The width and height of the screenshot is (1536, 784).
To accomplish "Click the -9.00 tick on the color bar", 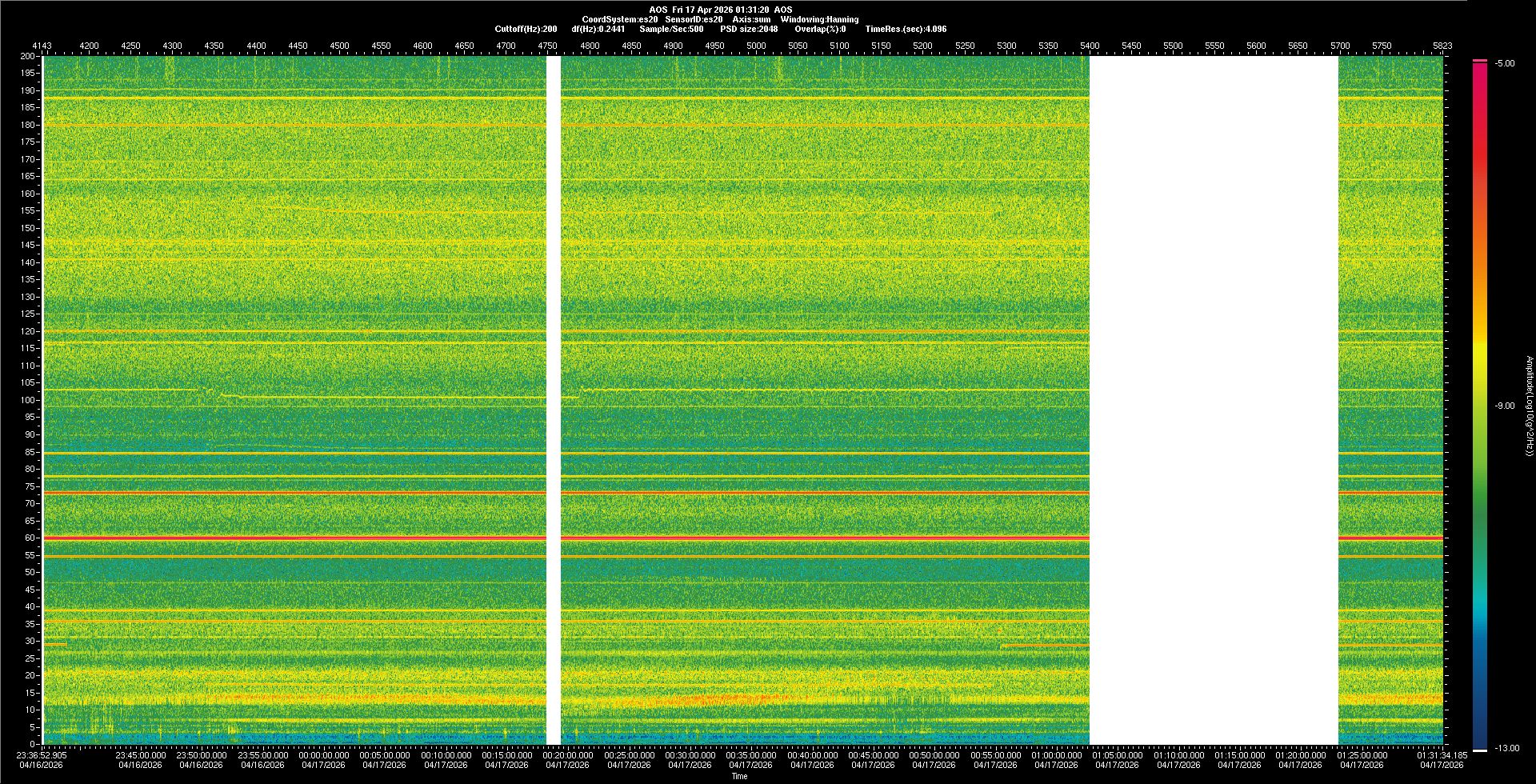I will click(1504, 406).
